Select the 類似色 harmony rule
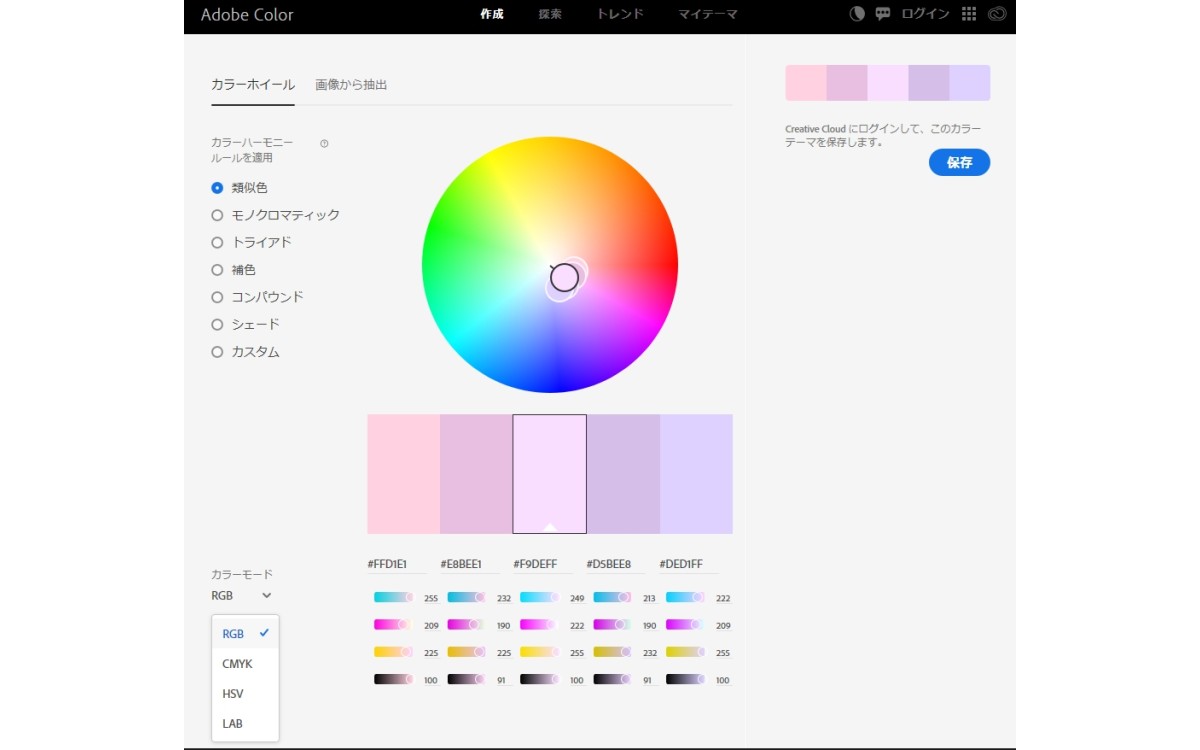Viewport: 1200px width, 750px height. 217,188
